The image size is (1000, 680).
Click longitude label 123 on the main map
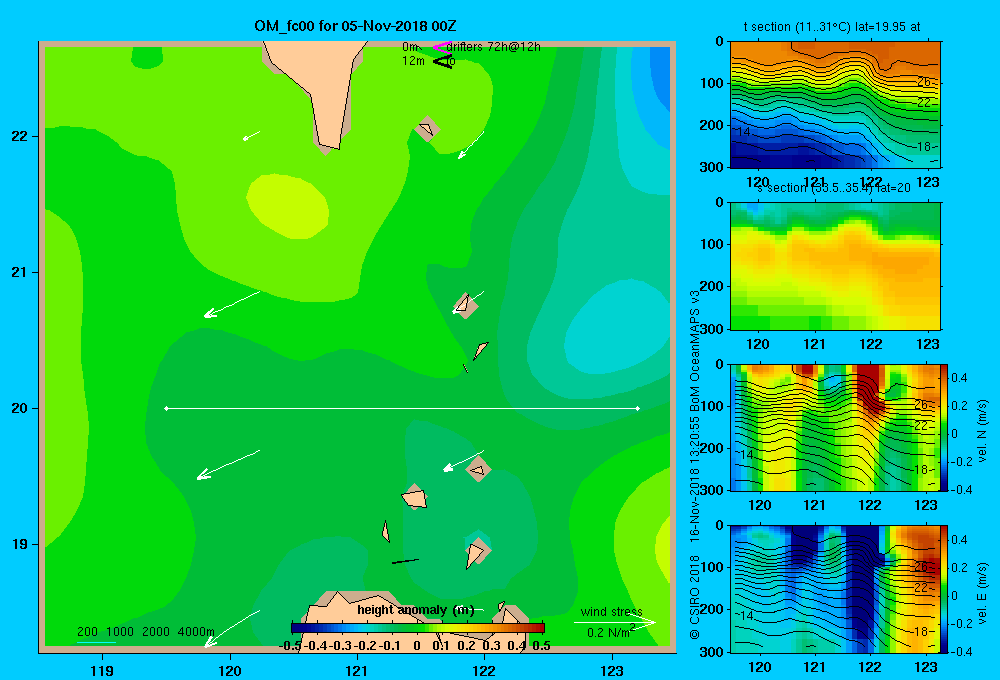pos(612,670)
